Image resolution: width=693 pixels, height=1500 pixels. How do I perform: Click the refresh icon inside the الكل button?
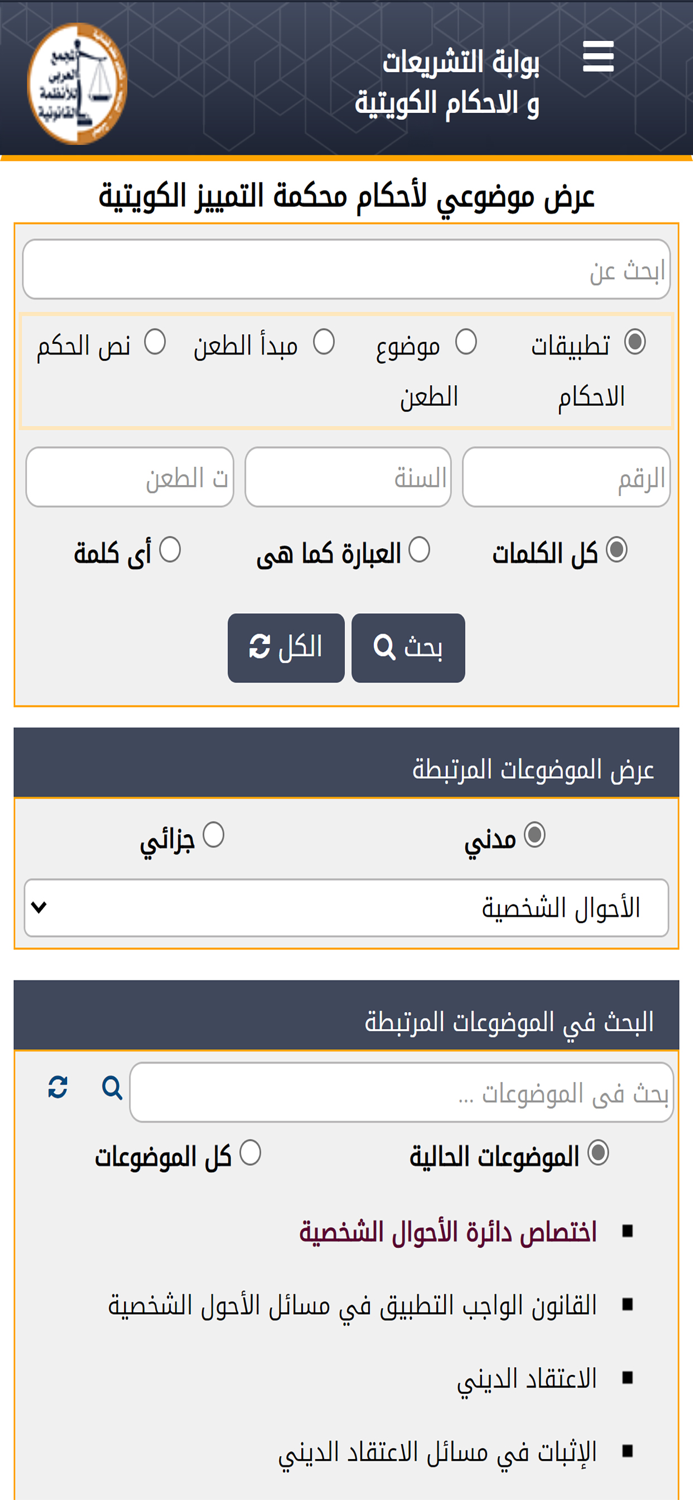[x=259, y=645]
